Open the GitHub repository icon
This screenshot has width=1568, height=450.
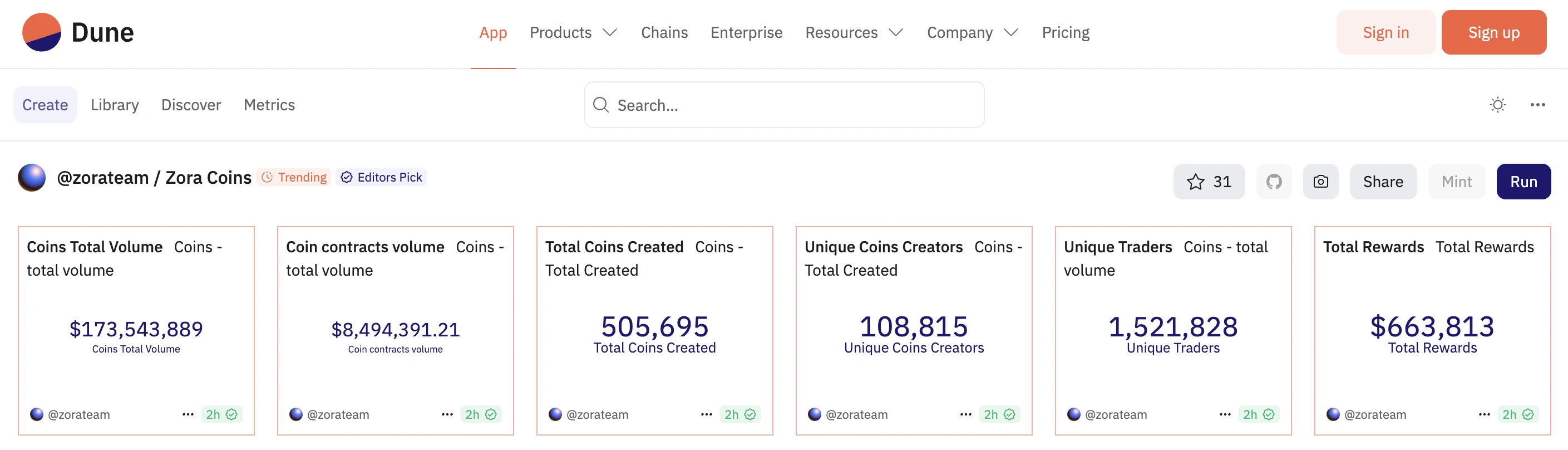[x=1274, y=182]
